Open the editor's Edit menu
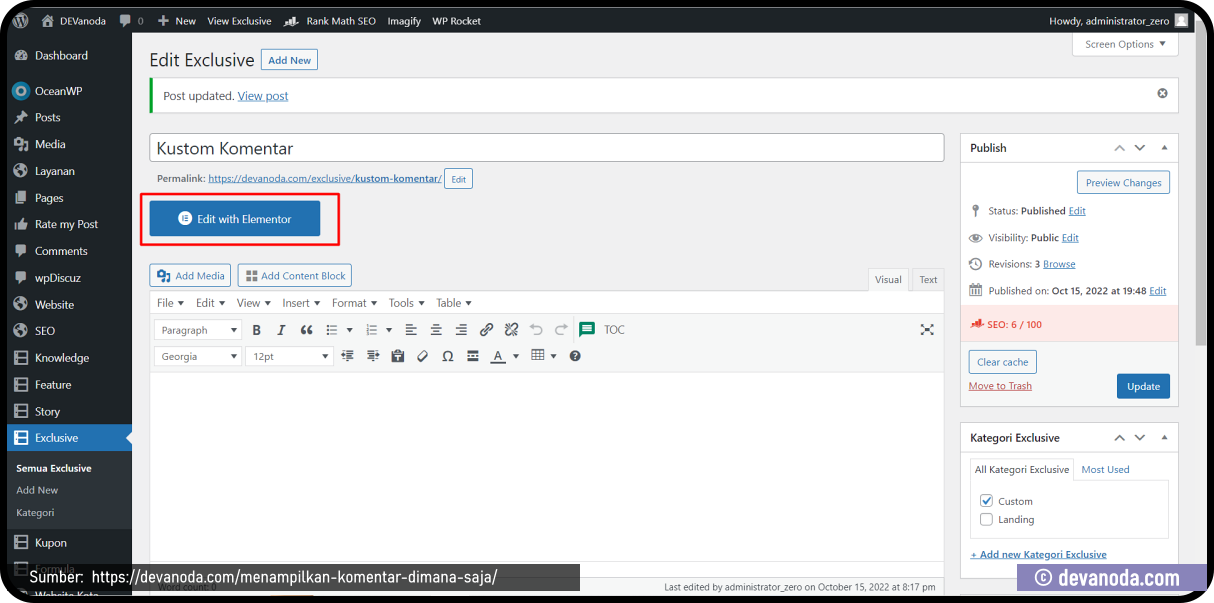 210,303
